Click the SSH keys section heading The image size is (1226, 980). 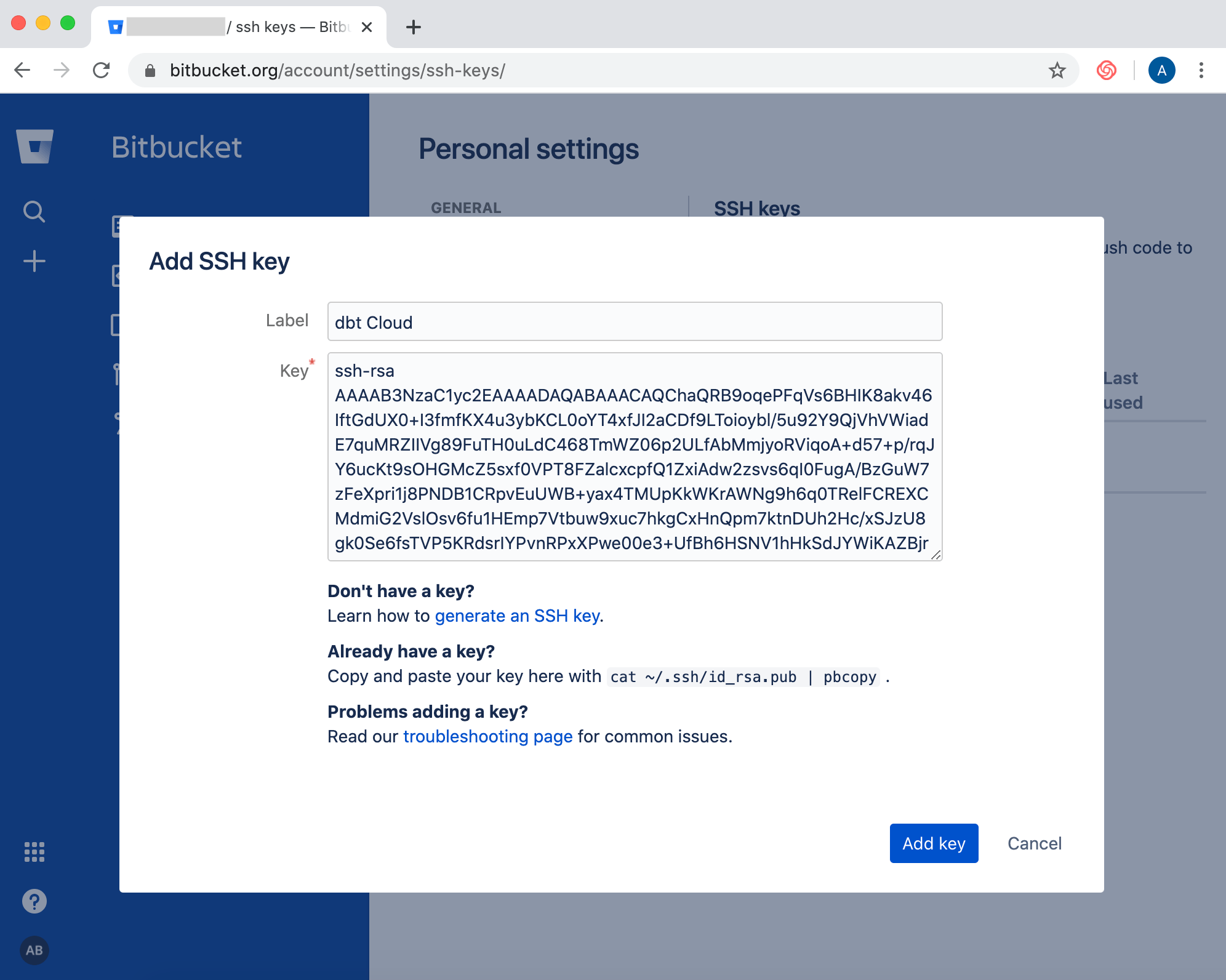pyautogui.click(x=757, y=207)
